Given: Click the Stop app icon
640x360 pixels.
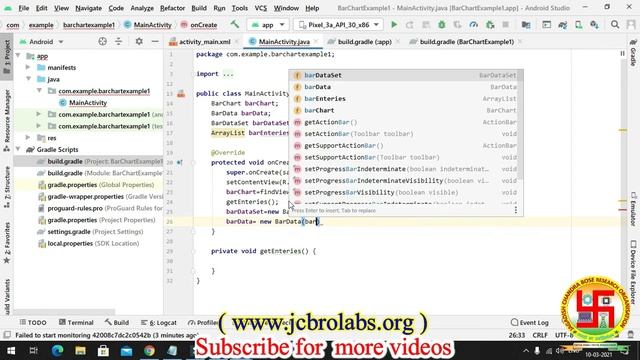Looking at the screenshot, I should click(x=505, y=25).
